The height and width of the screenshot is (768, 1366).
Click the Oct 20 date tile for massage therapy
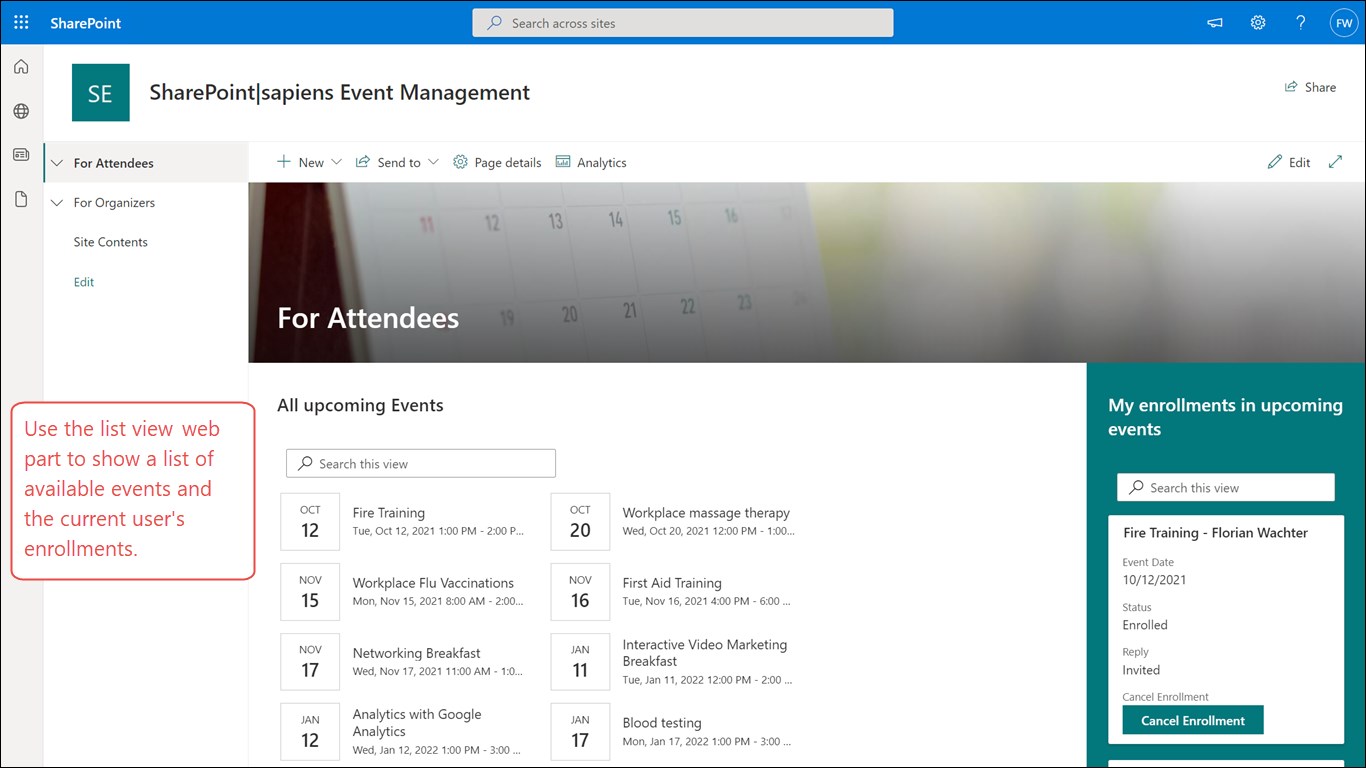[580, 521]
